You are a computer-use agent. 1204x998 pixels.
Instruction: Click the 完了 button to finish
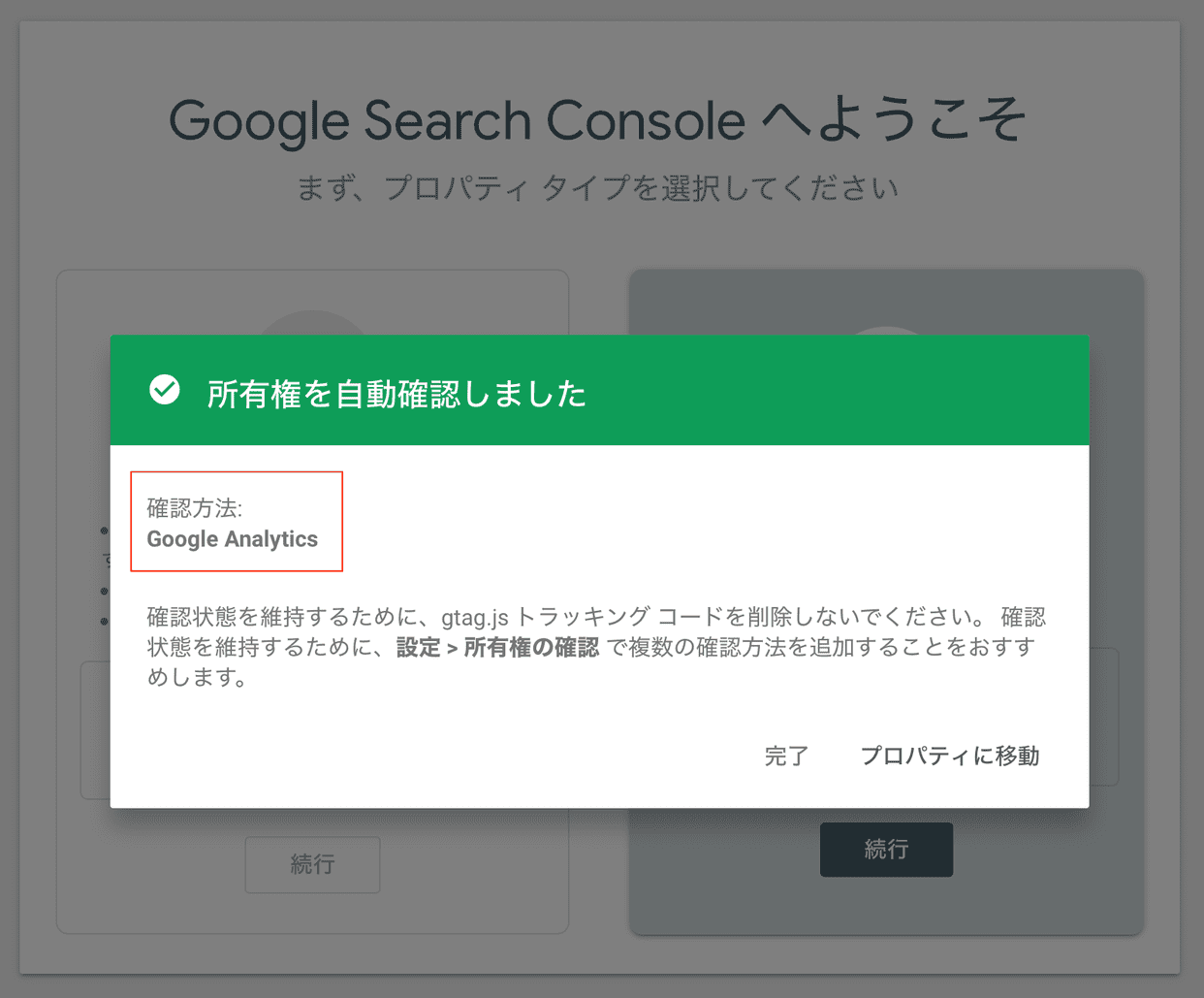(x=786, y=756)
